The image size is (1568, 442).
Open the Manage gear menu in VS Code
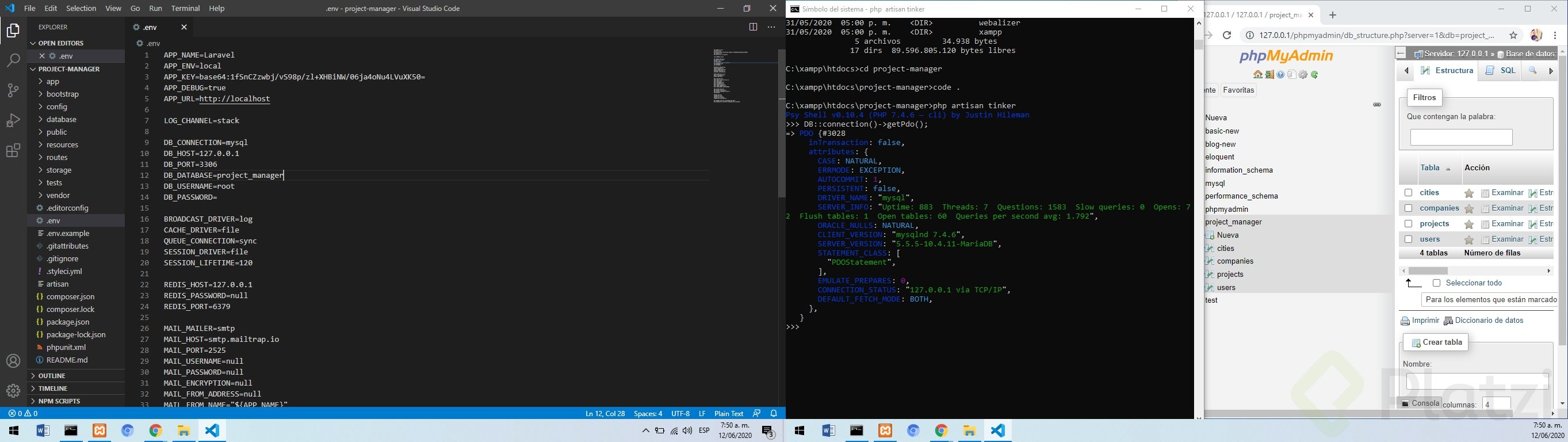[13, 391]
